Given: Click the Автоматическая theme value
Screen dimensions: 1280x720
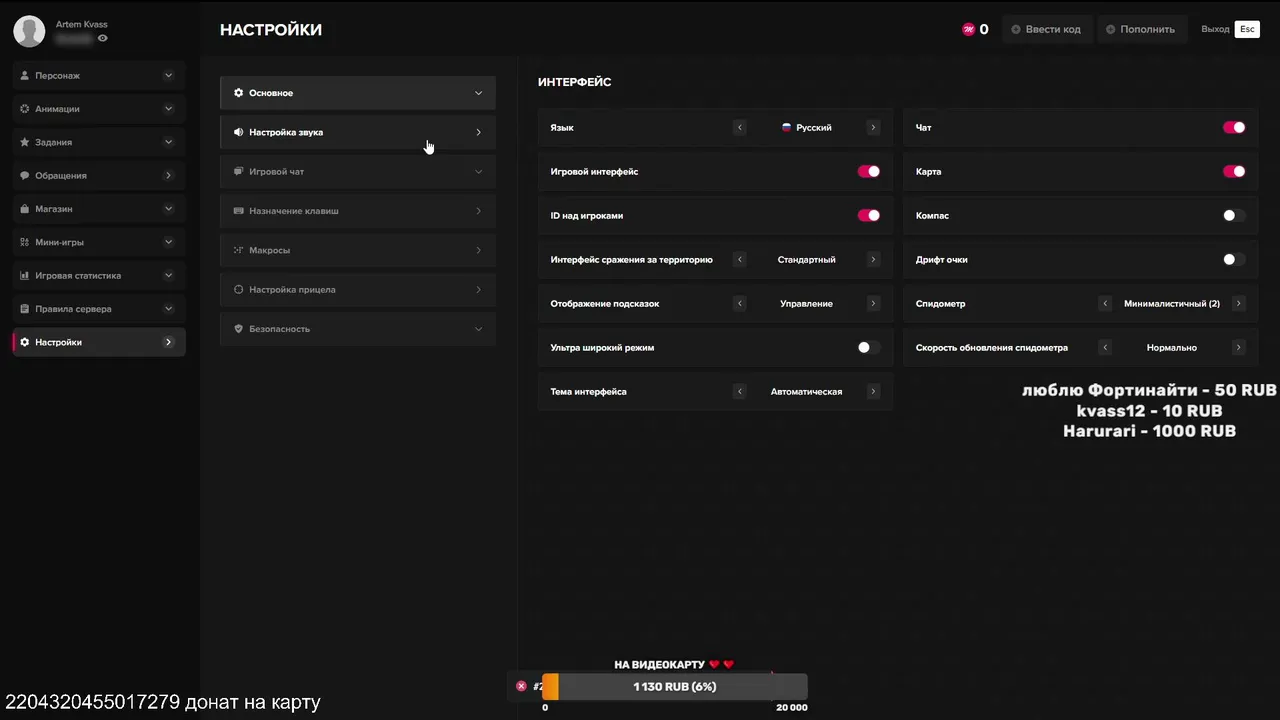Looking at the screenshot, I should 806,392.
